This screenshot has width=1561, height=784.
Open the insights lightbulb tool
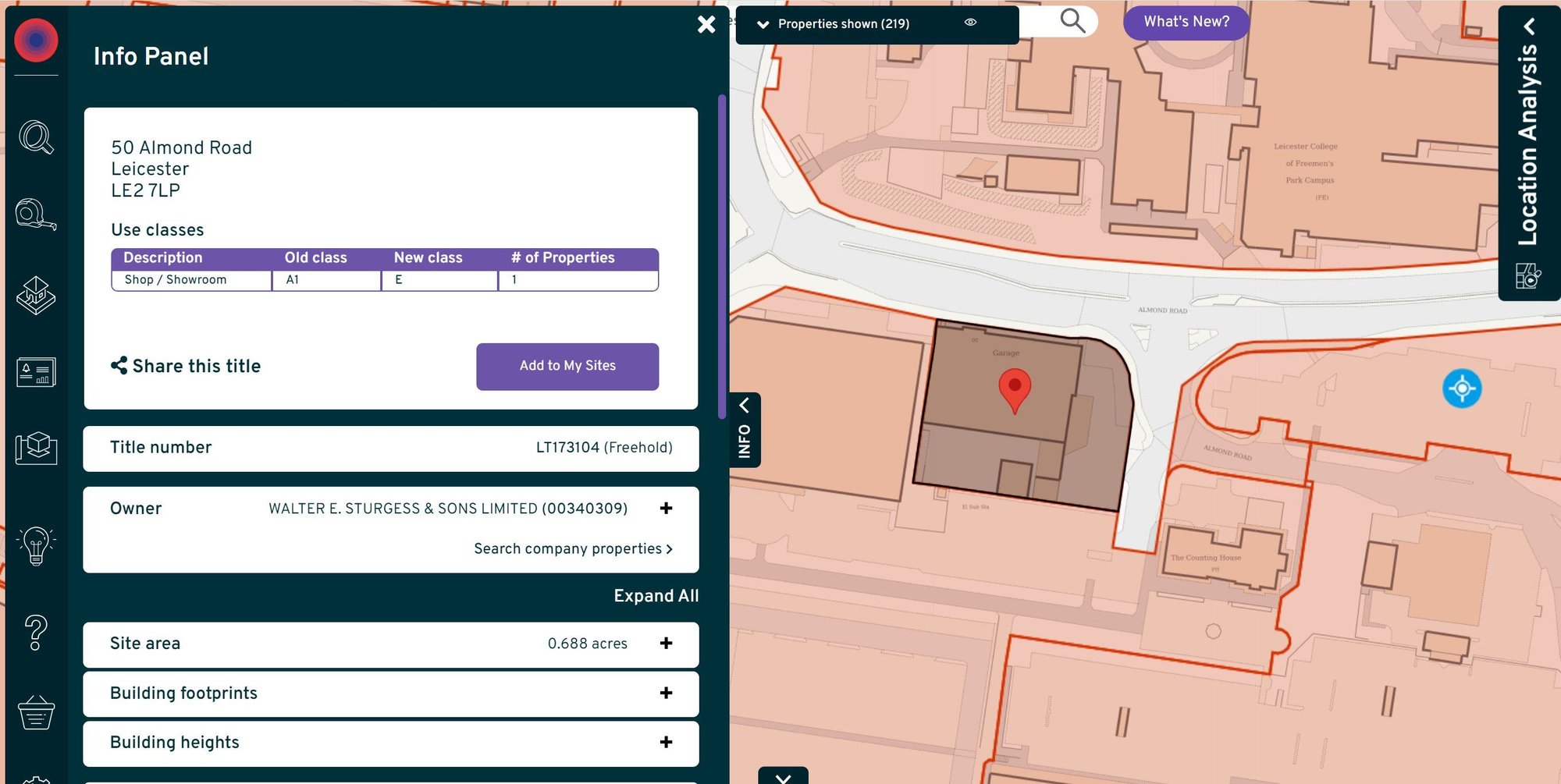[36, 546]
